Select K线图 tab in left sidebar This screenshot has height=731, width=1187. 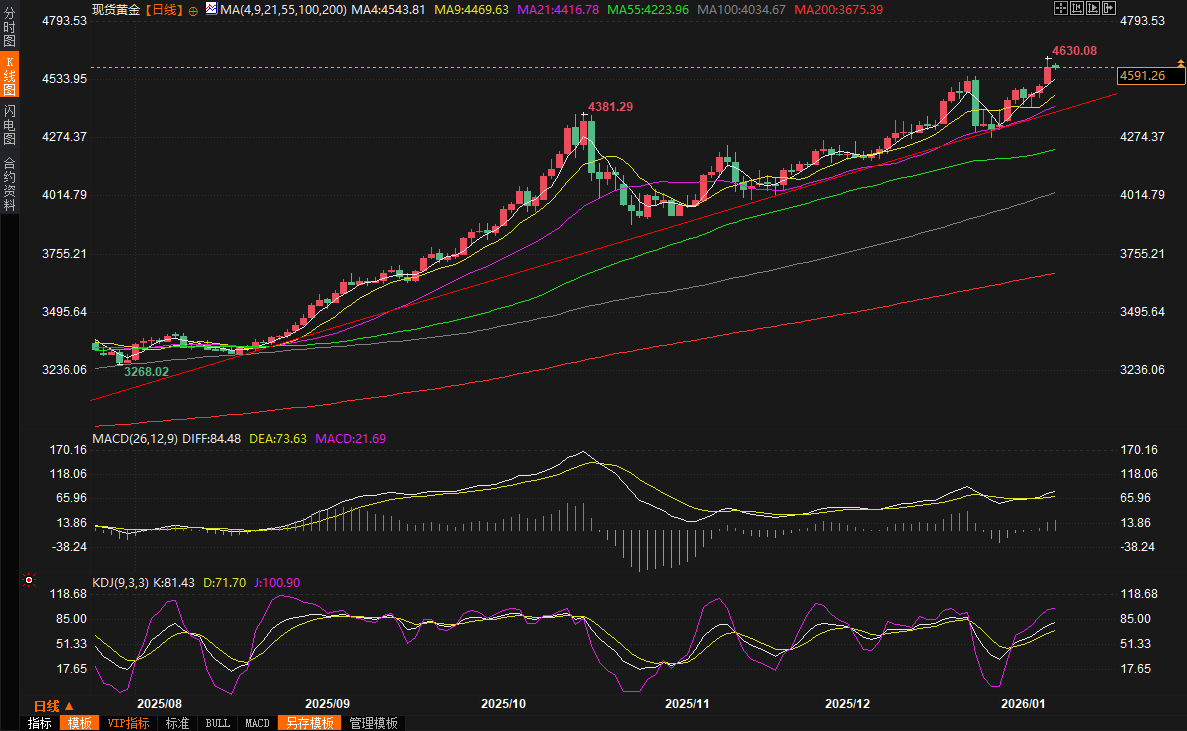(x=9, y=76)
